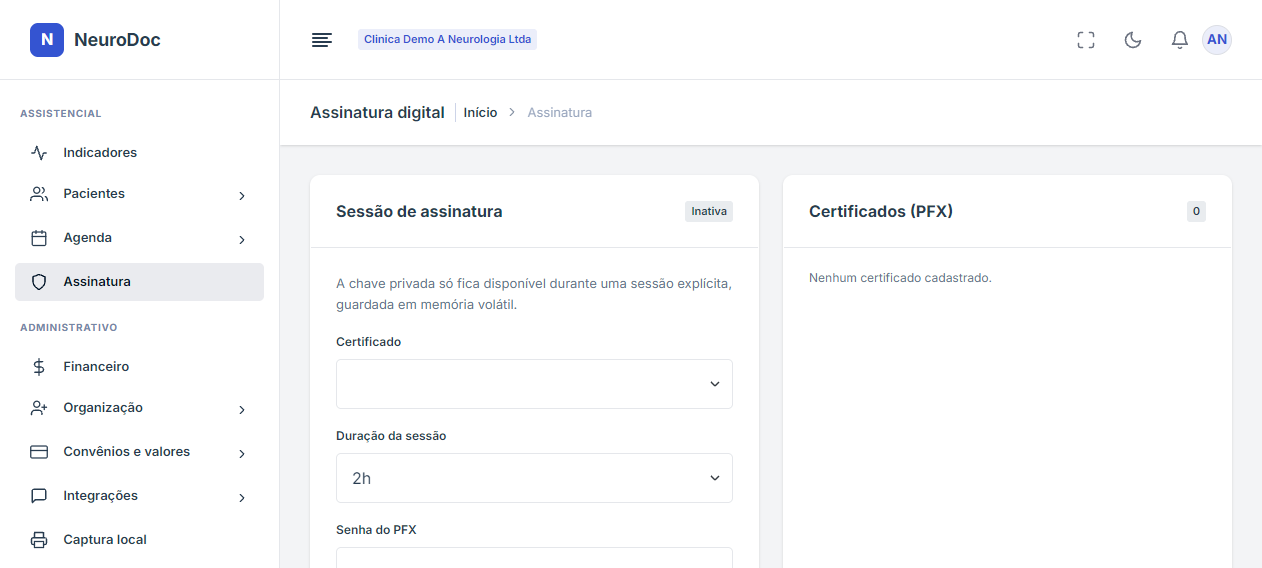Open Captura local menu item
This screenshot has width=1262, height=568.
tap(139, 540)
